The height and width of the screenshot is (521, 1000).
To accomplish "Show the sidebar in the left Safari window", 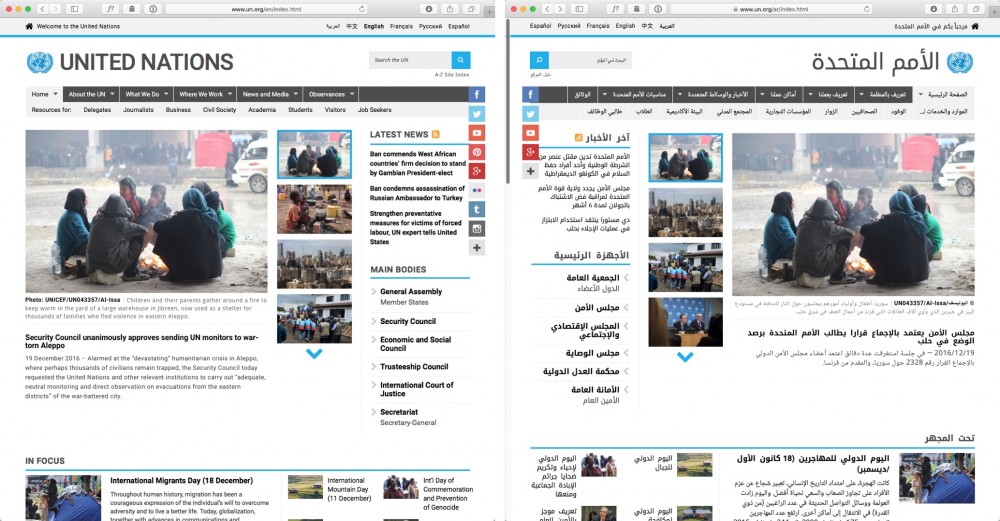I will point(74,9).
